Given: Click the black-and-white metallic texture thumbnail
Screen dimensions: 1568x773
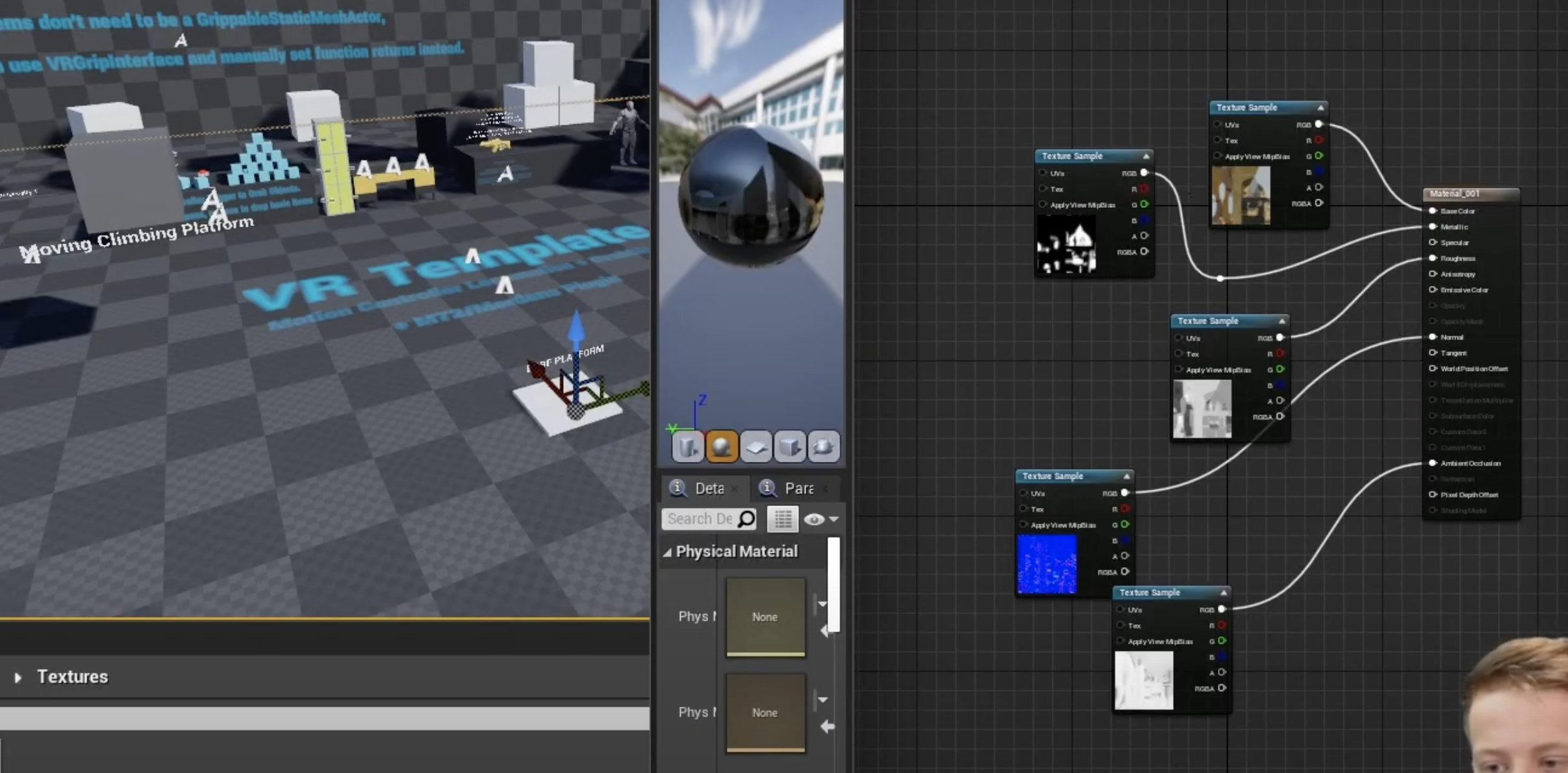Looking at the screenshot, I should (x=1067, y=244).
